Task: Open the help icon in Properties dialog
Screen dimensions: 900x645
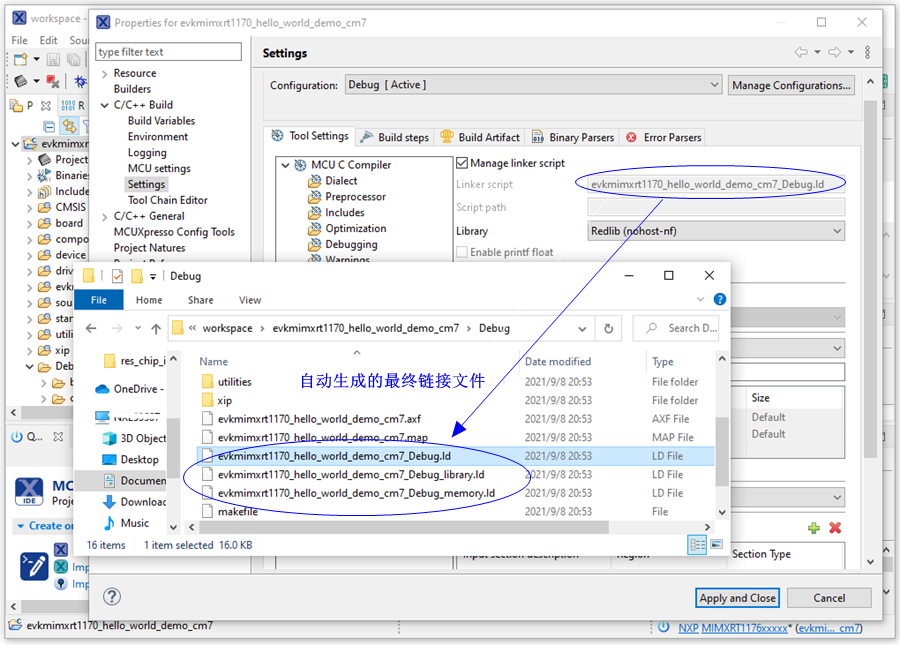Action: click(112, 597)
